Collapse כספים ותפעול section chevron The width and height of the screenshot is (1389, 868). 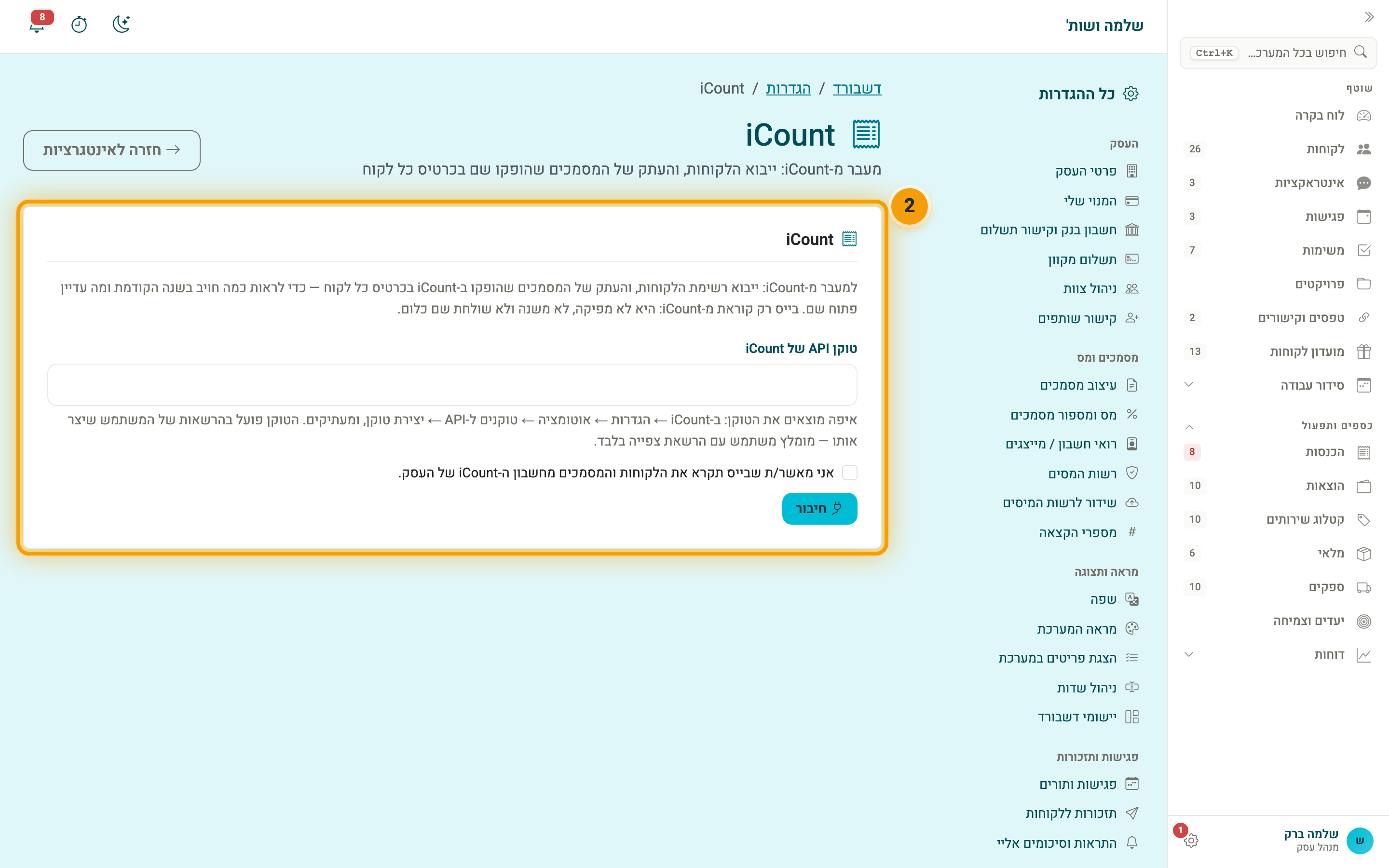tap(1189, 427)
